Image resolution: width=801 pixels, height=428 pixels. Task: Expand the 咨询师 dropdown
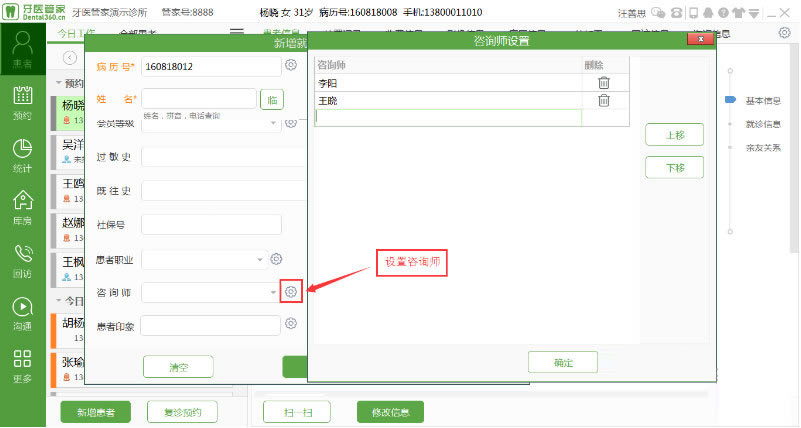(273, 292)
